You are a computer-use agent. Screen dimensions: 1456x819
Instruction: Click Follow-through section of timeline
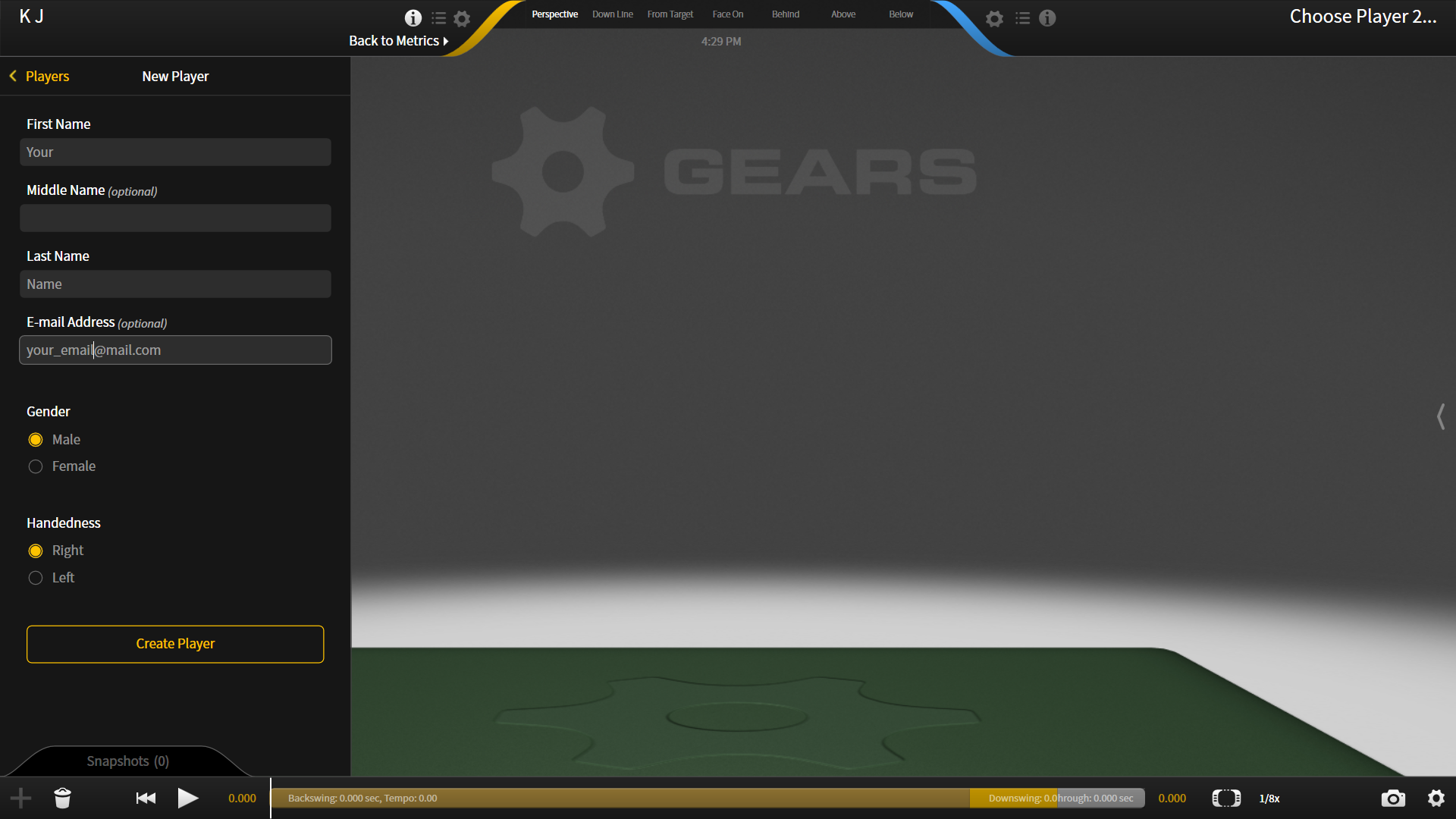coord(1101,798)
